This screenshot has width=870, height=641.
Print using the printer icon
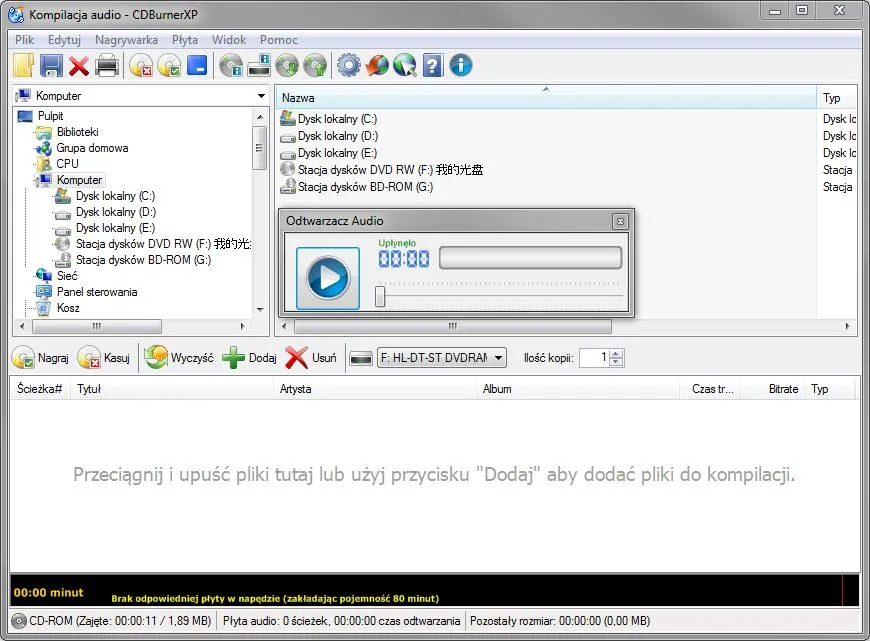[x=107, y=65]
